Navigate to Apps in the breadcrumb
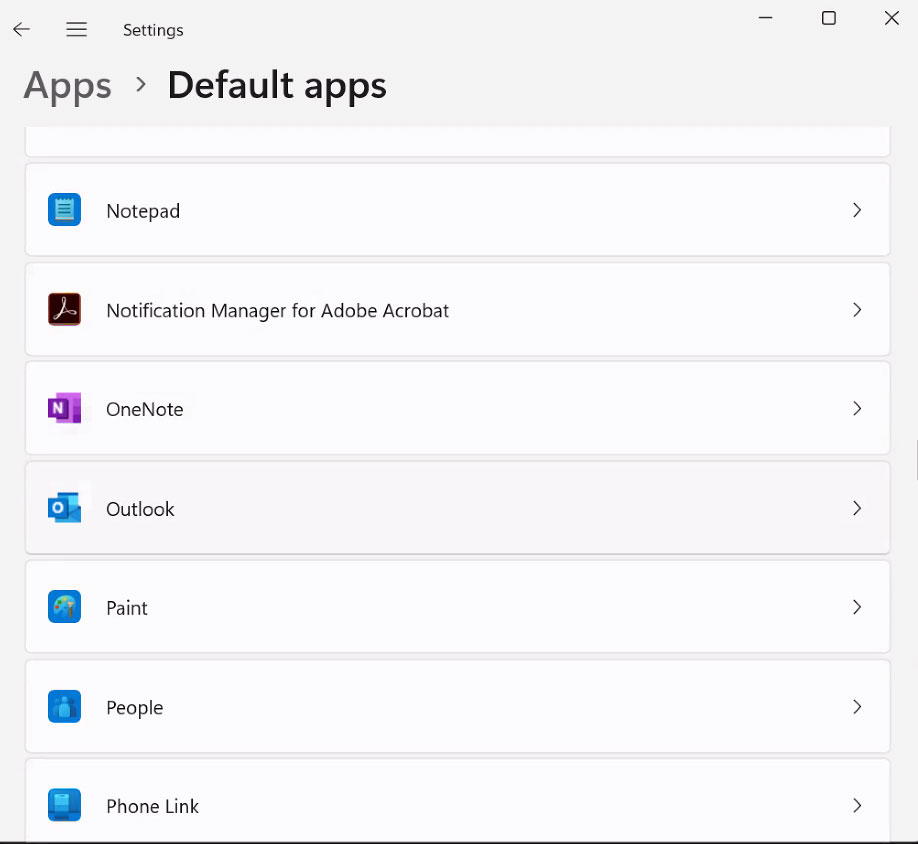The width and height of the screenshot is (918, 844). click(67, 87)
